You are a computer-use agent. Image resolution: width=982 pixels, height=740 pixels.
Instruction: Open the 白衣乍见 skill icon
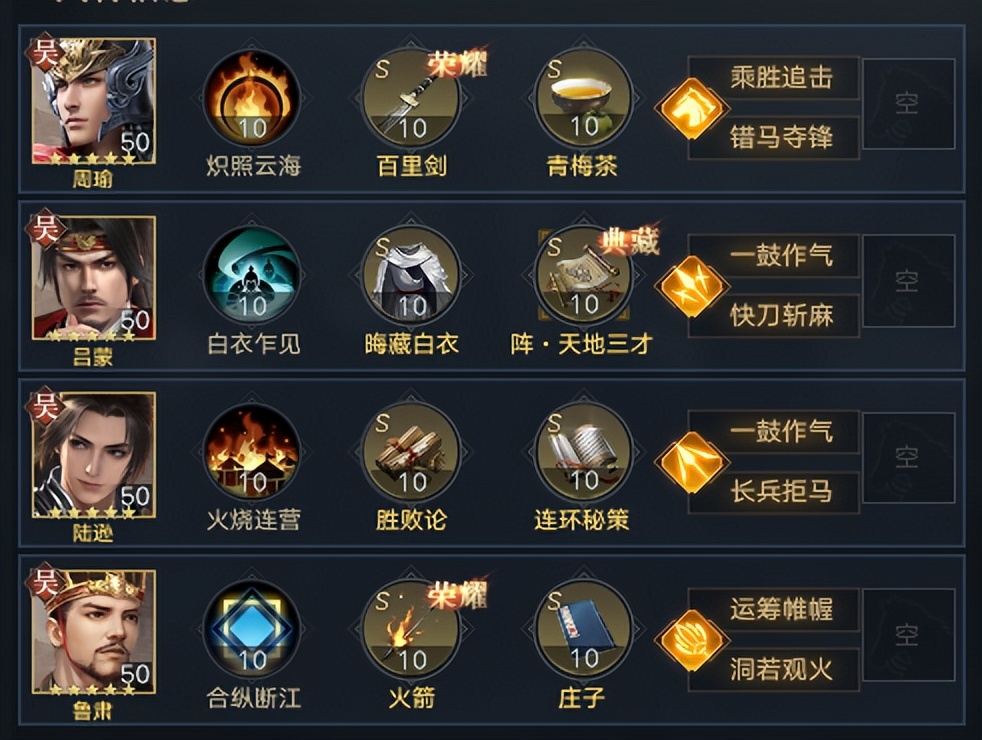252,276
